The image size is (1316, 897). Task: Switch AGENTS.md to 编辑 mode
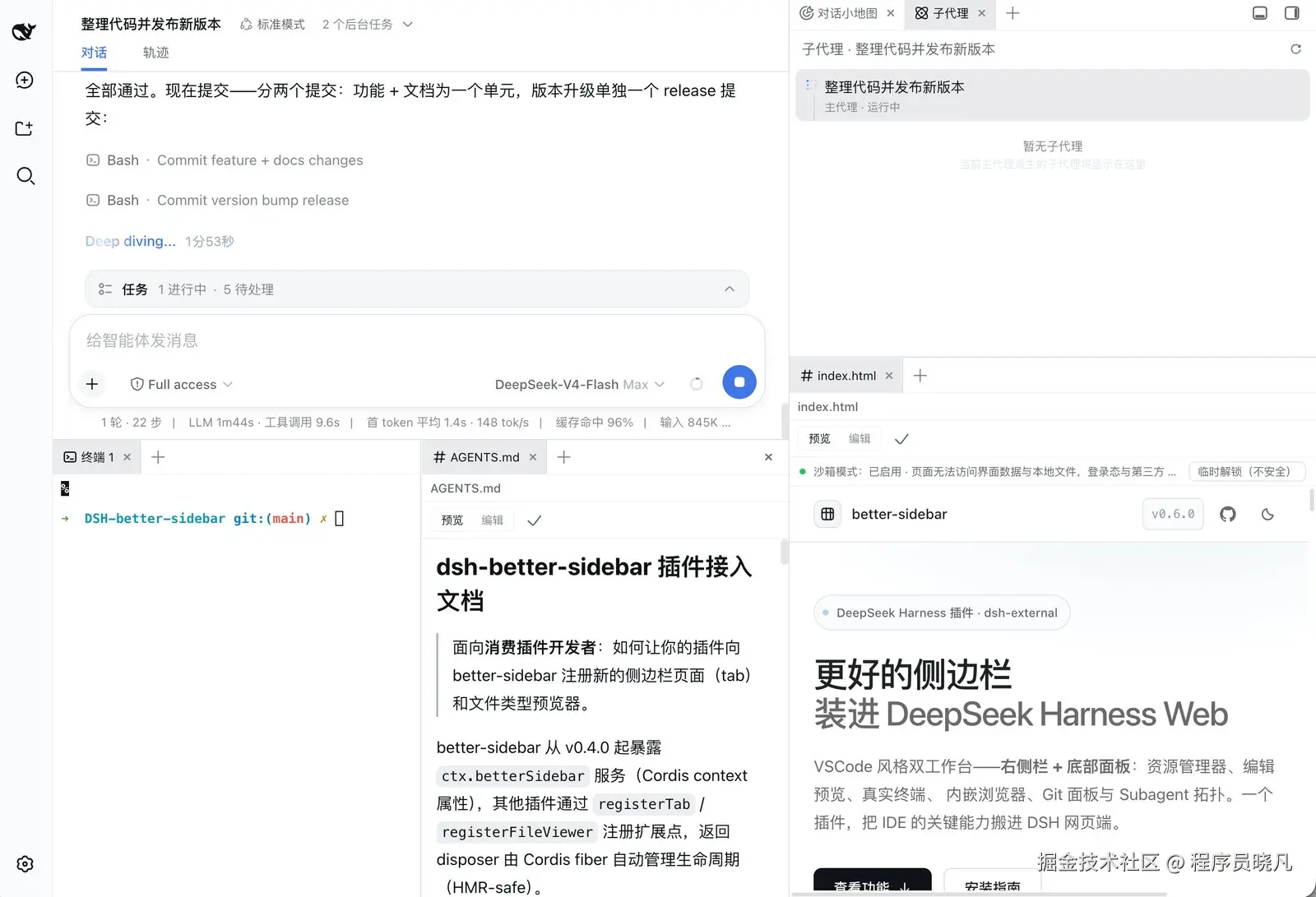[493, 520]
